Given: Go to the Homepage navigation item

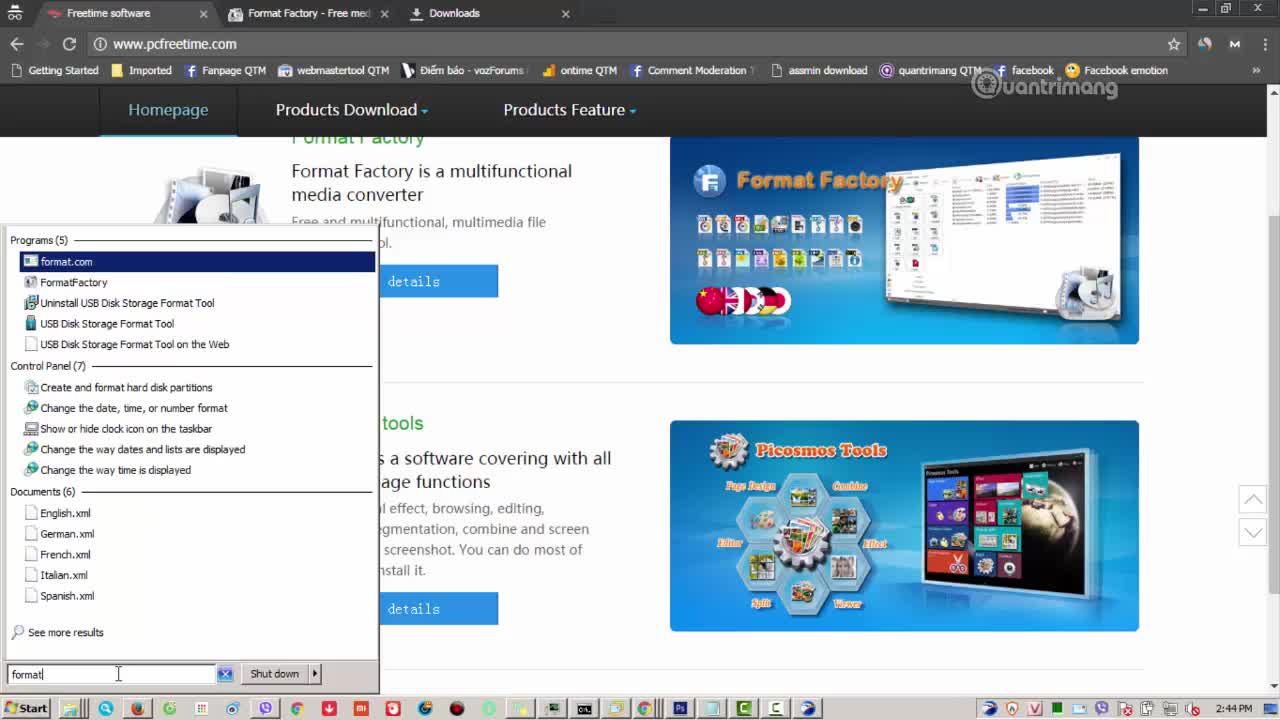Looking at the screenshot, I should point(168,110).
